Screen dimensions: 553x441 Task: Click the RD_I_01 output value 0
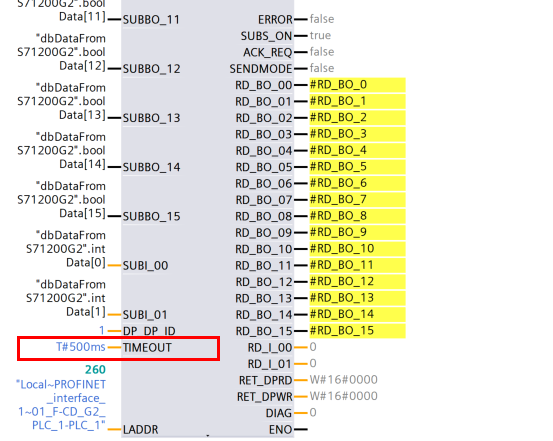coord(313,363)
